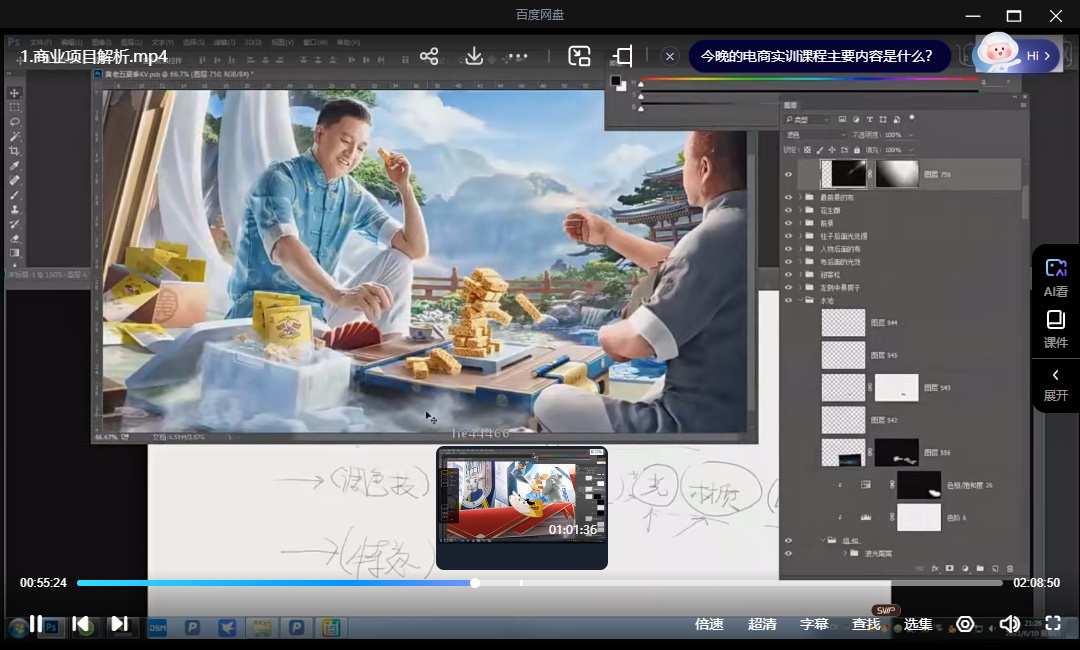The image size is (1080, 650).
Task: Expand the side panel via 展开
Action: click(x=1055, y=385)
